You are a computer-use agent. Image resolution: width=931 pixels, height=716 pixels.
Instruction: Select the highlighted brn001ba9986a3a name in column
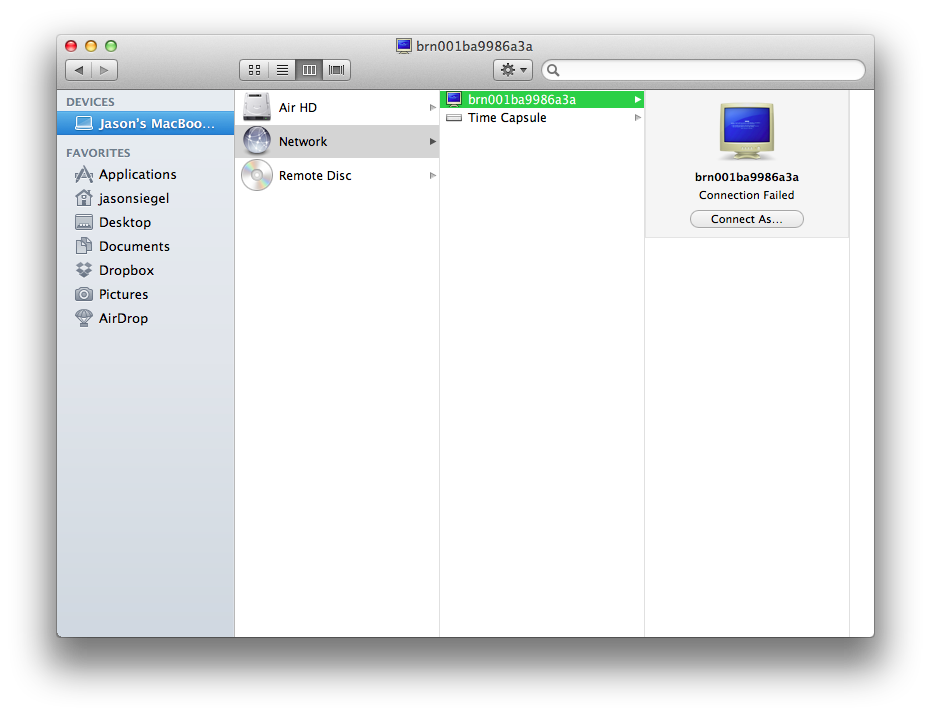pyautogui.click(x=521, y=100)
